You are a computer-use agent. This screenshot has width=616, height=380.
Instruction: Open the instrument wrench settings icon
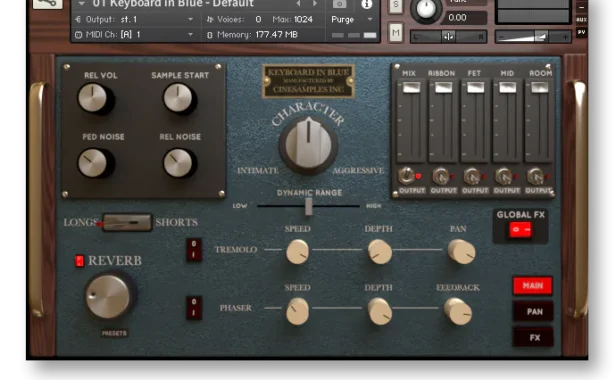47,3
